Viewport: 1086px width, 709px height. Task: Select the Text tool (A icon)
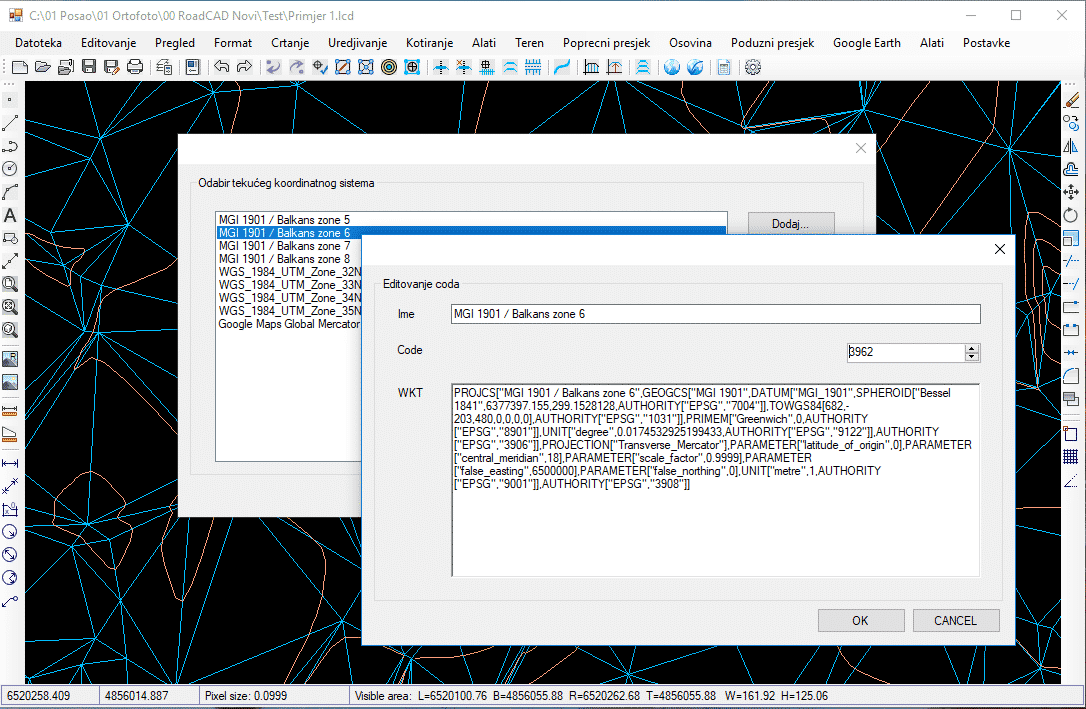coord(10,215)
